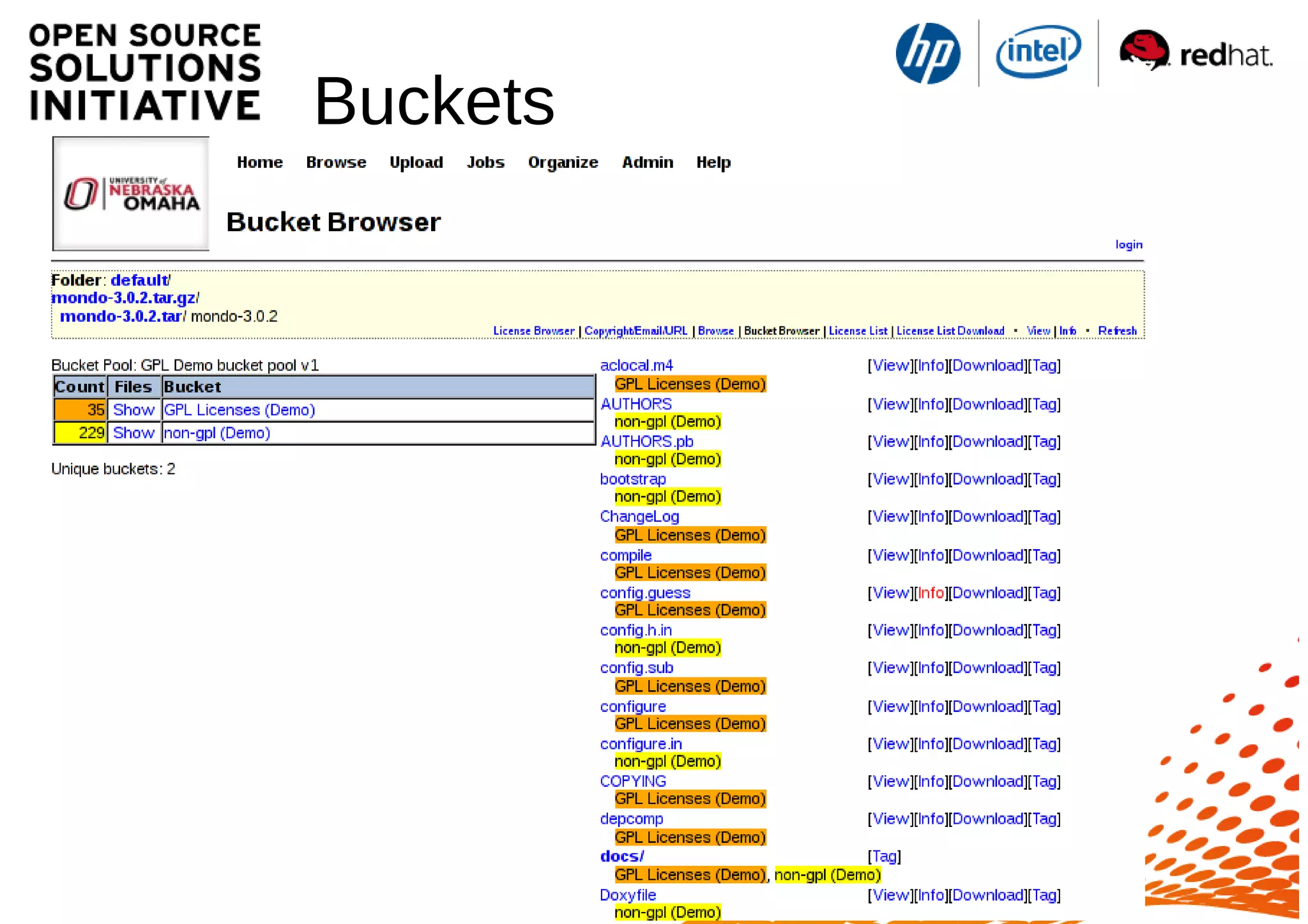Open the Upload menu
Screen dimensions: 1308x924
(416, 162)
